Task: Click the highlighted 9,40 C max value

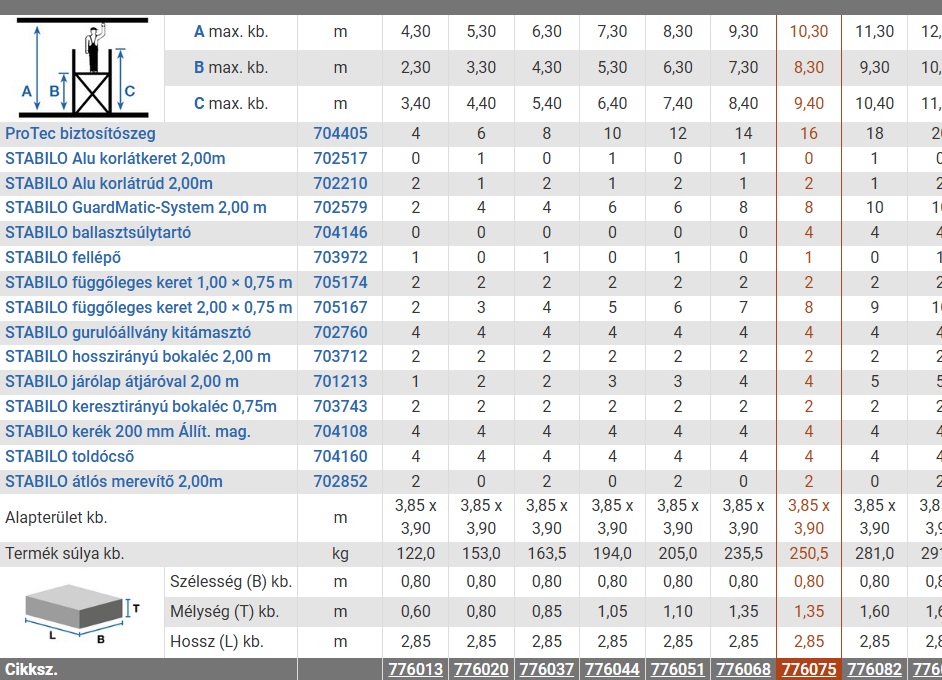Action: 809,103
